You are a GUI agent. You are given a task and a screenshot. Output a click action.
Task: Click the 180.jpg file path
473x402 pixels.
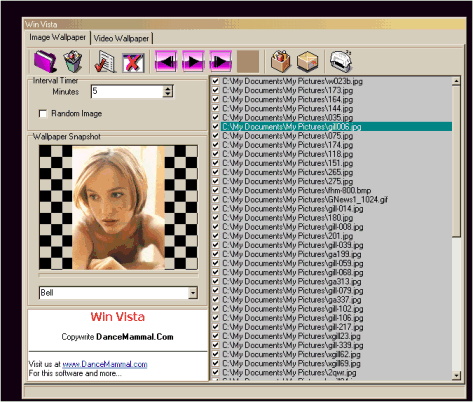(288, 217)
